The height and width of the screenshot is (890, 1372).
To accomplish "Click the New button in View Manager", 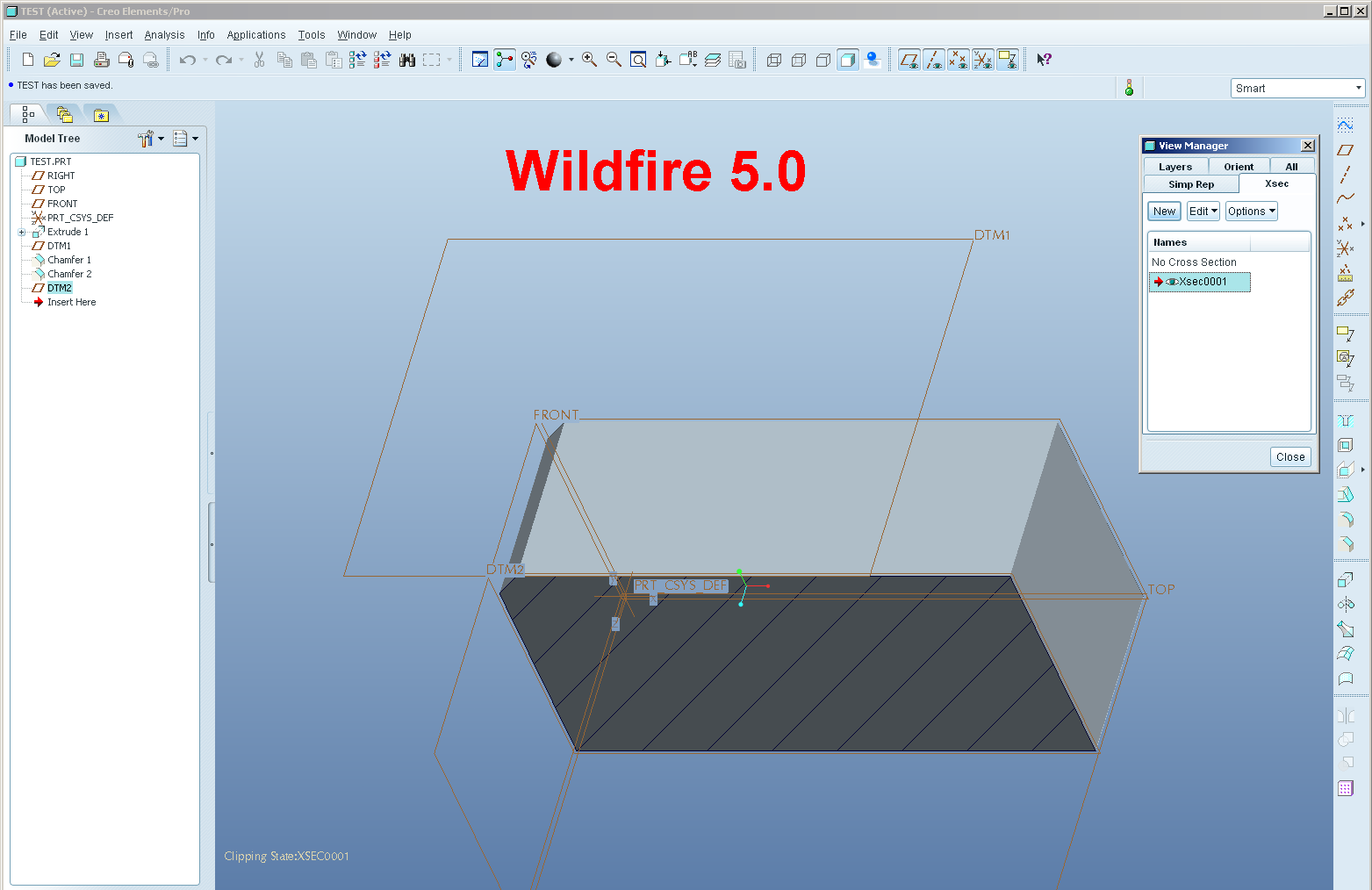I will 1164,212.
